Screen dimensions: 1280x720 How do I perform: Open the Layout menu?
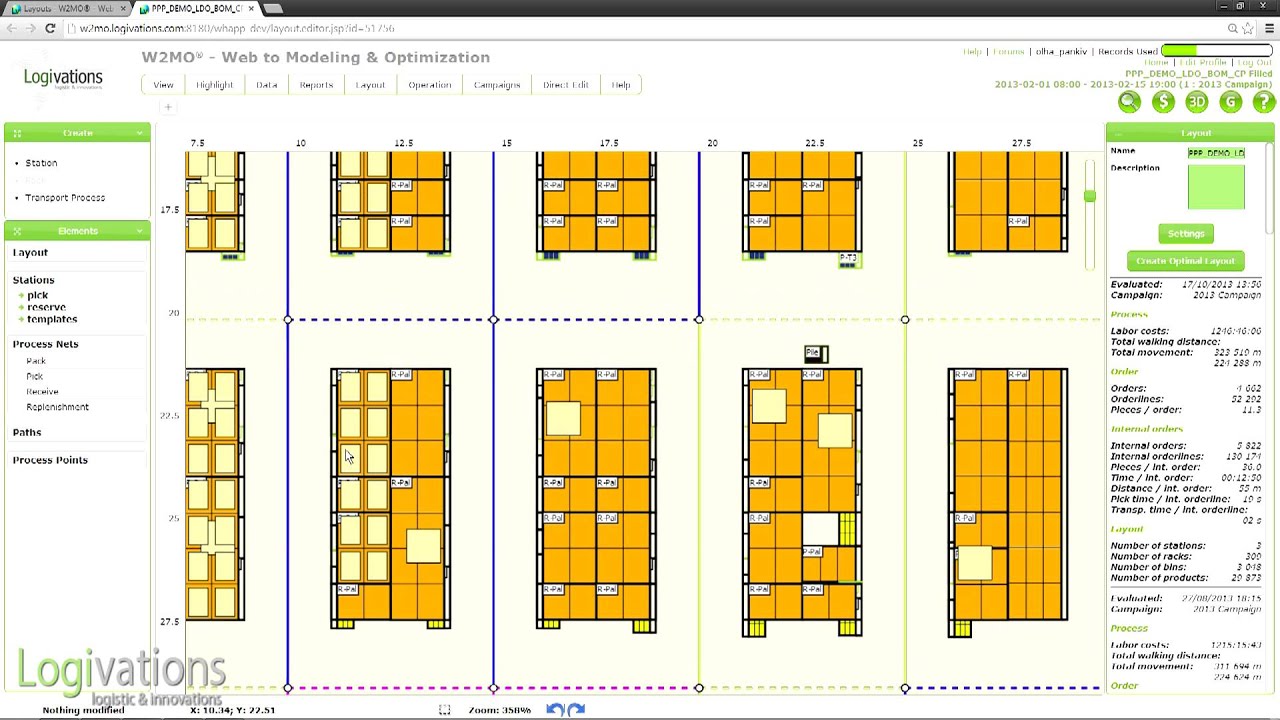370,85
